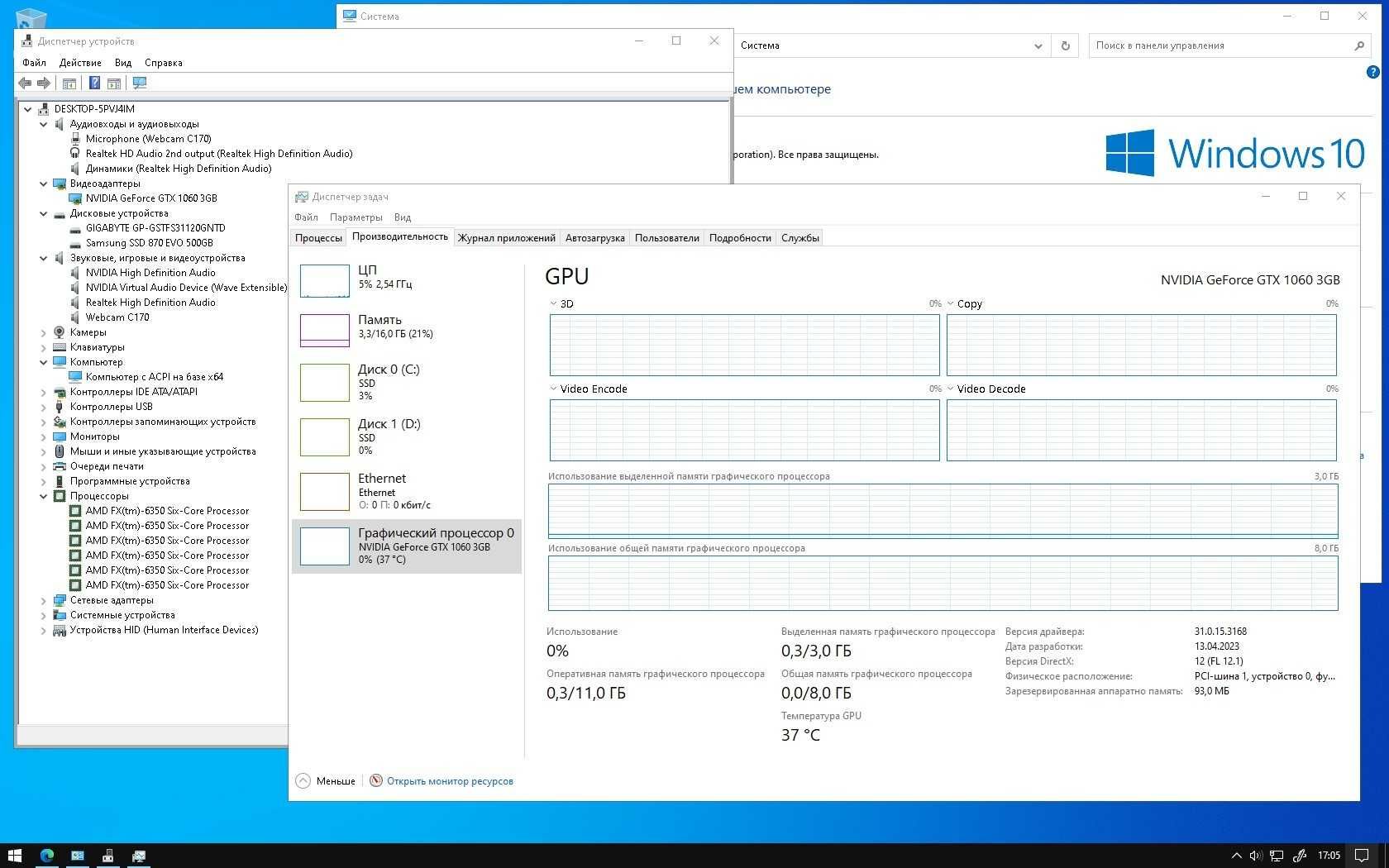The image size is (1389, 868).
Task: Click NVIDIA GeForce GTX 1060 3GB device
Action: pos(151,198)
